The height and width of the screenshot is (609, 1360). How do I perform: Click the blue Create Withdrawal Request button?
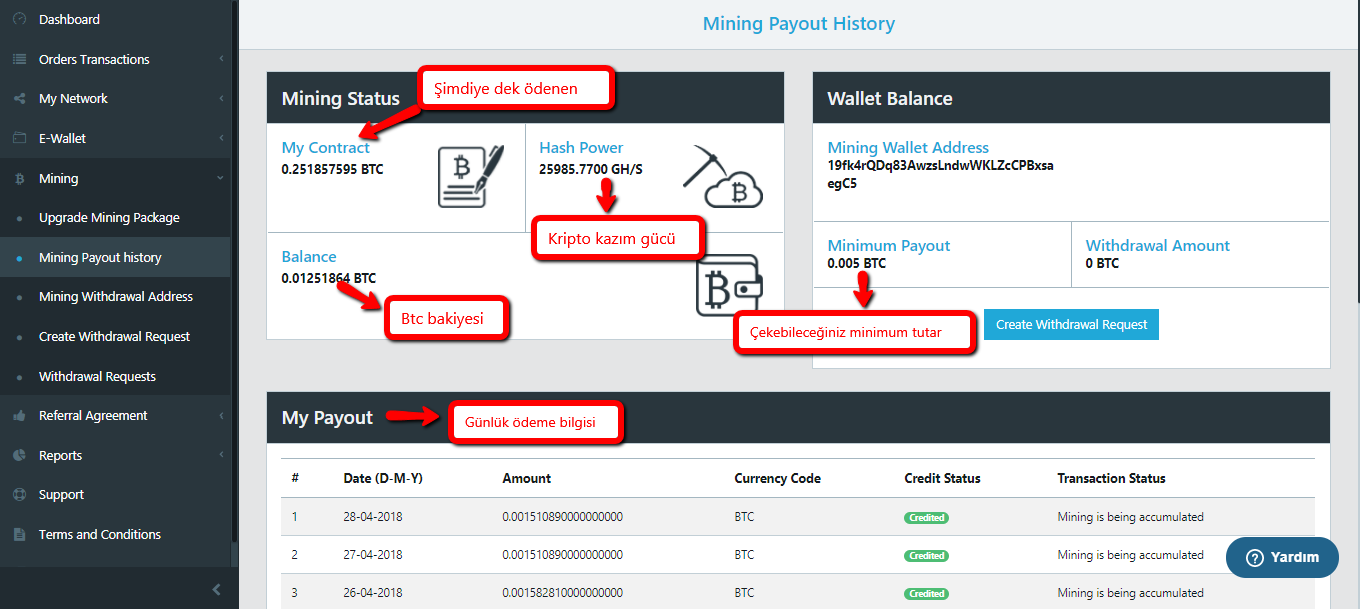pos(1071,325)
